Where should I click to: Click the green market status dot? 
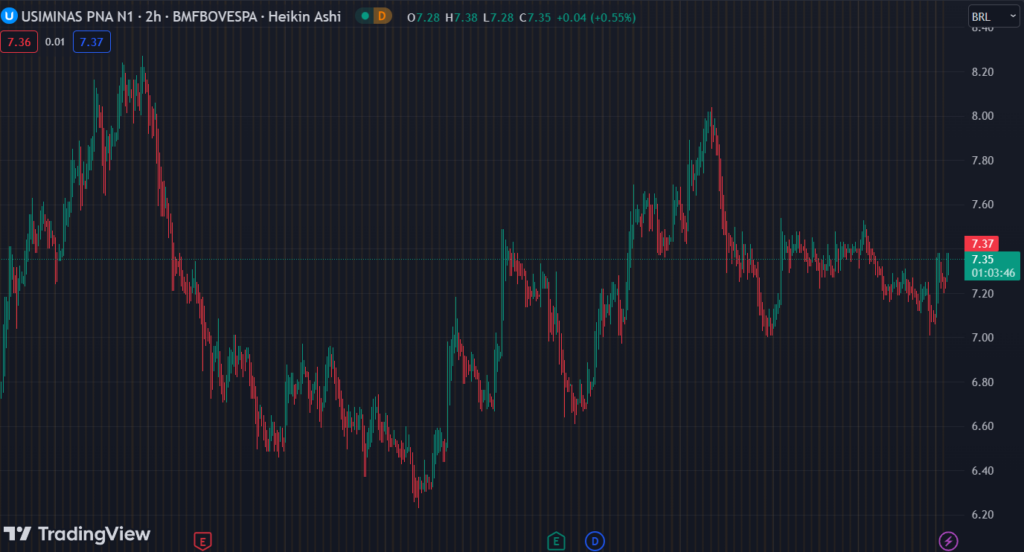click(x=365, y=16)
